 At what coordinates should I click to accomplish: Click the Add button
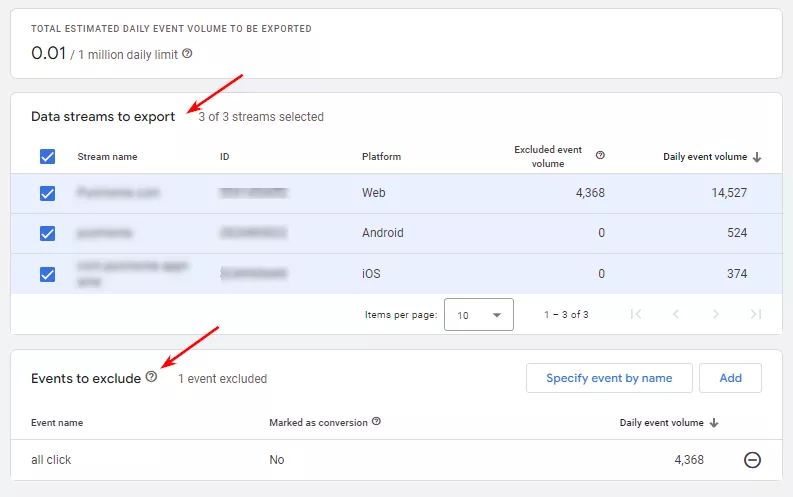tap(730, 378)
